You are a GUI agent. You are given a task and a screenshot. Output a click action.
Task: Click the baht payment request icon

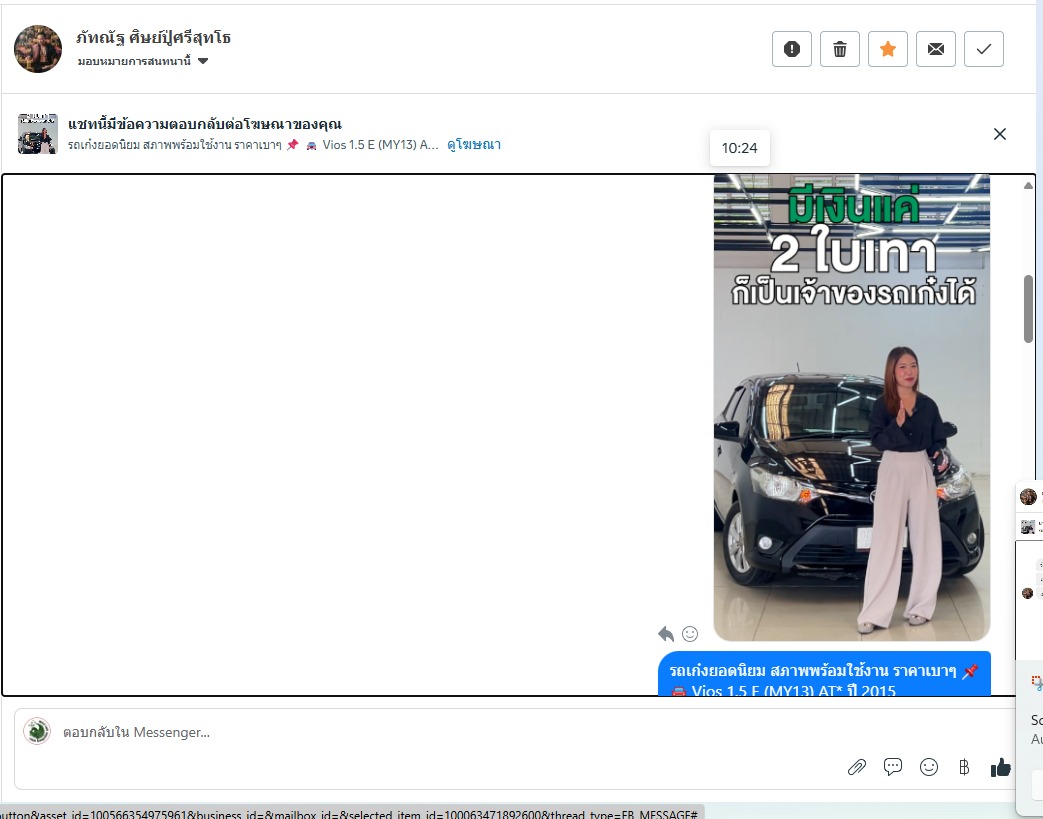point(964,767)
